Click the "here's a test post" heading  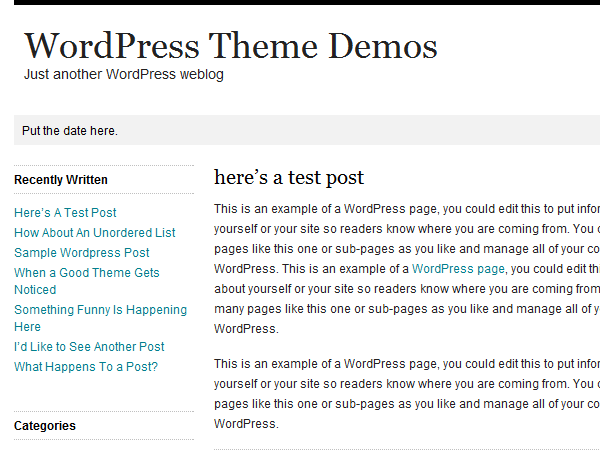(x=289, y=177)
